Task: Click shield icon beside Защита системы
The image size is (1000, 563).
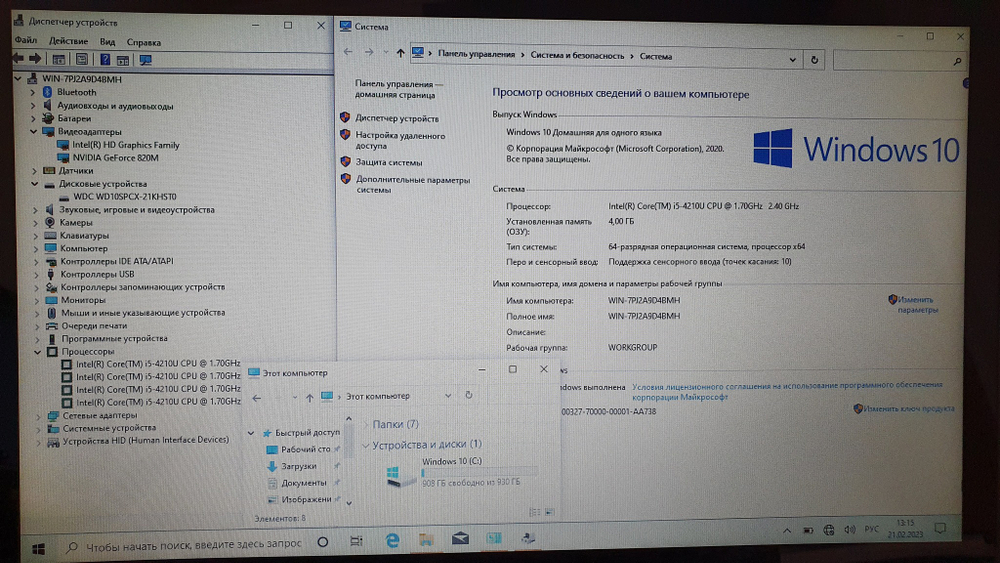Action: [x=345, y=162]
